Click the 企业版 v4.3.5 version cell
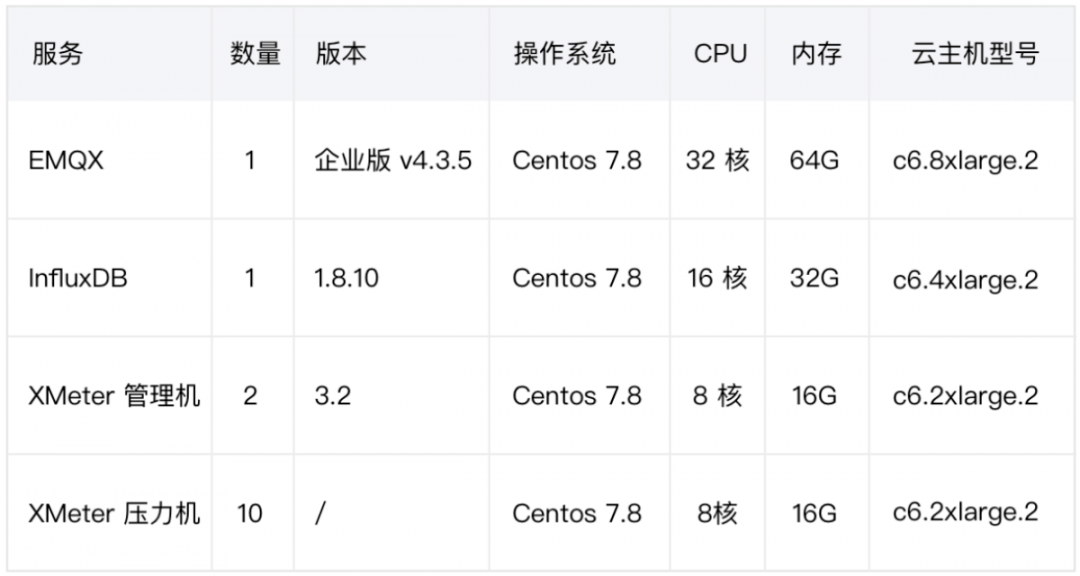The image size is (1080, 576). (393, 160)
